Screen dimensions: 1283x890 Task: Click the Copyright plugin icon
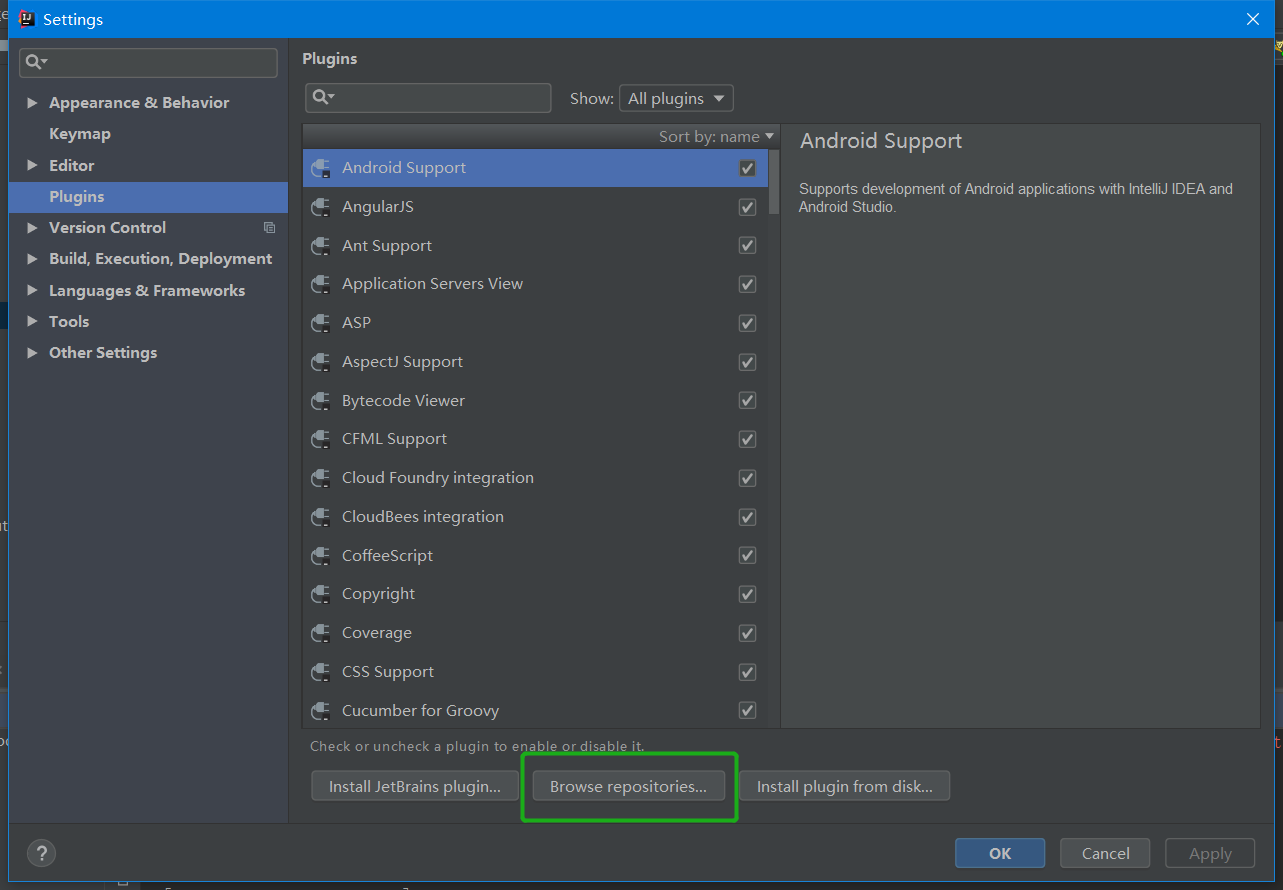click(x=321, y=594)
